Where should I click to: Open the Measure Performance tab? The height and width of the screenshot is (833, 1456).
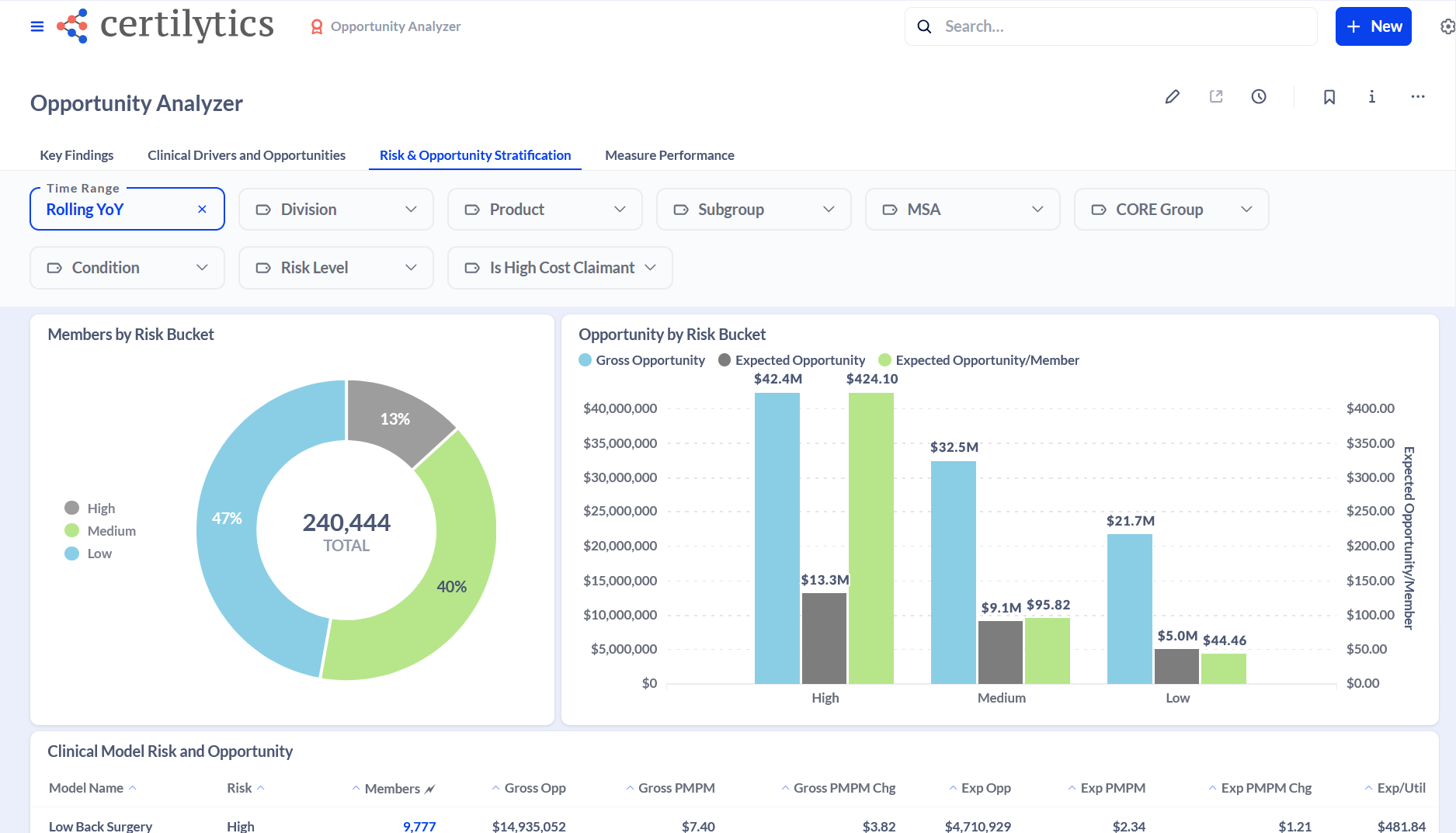point(669,155)
